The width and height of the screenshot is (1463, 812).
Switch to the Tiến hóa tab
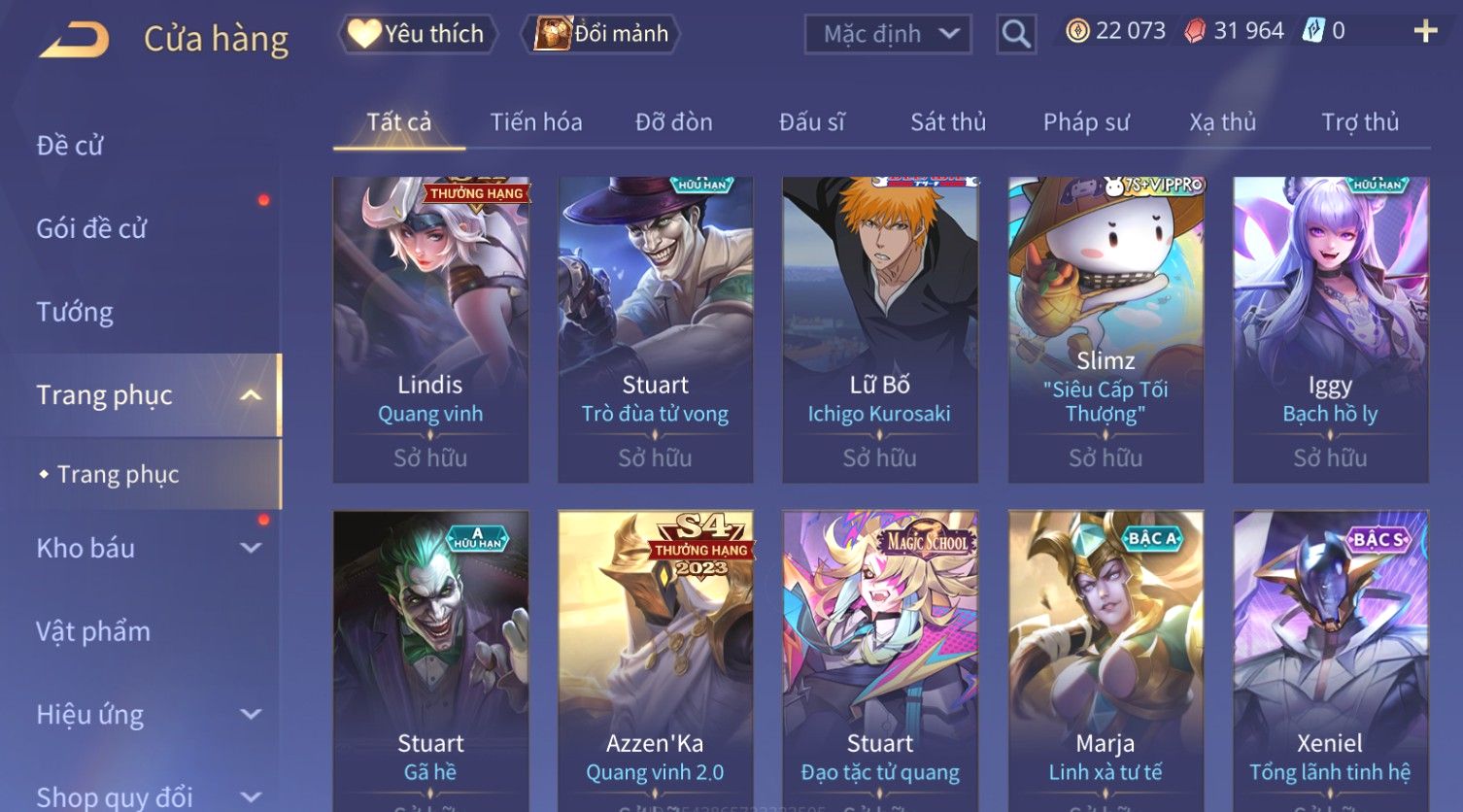point(536,122)
